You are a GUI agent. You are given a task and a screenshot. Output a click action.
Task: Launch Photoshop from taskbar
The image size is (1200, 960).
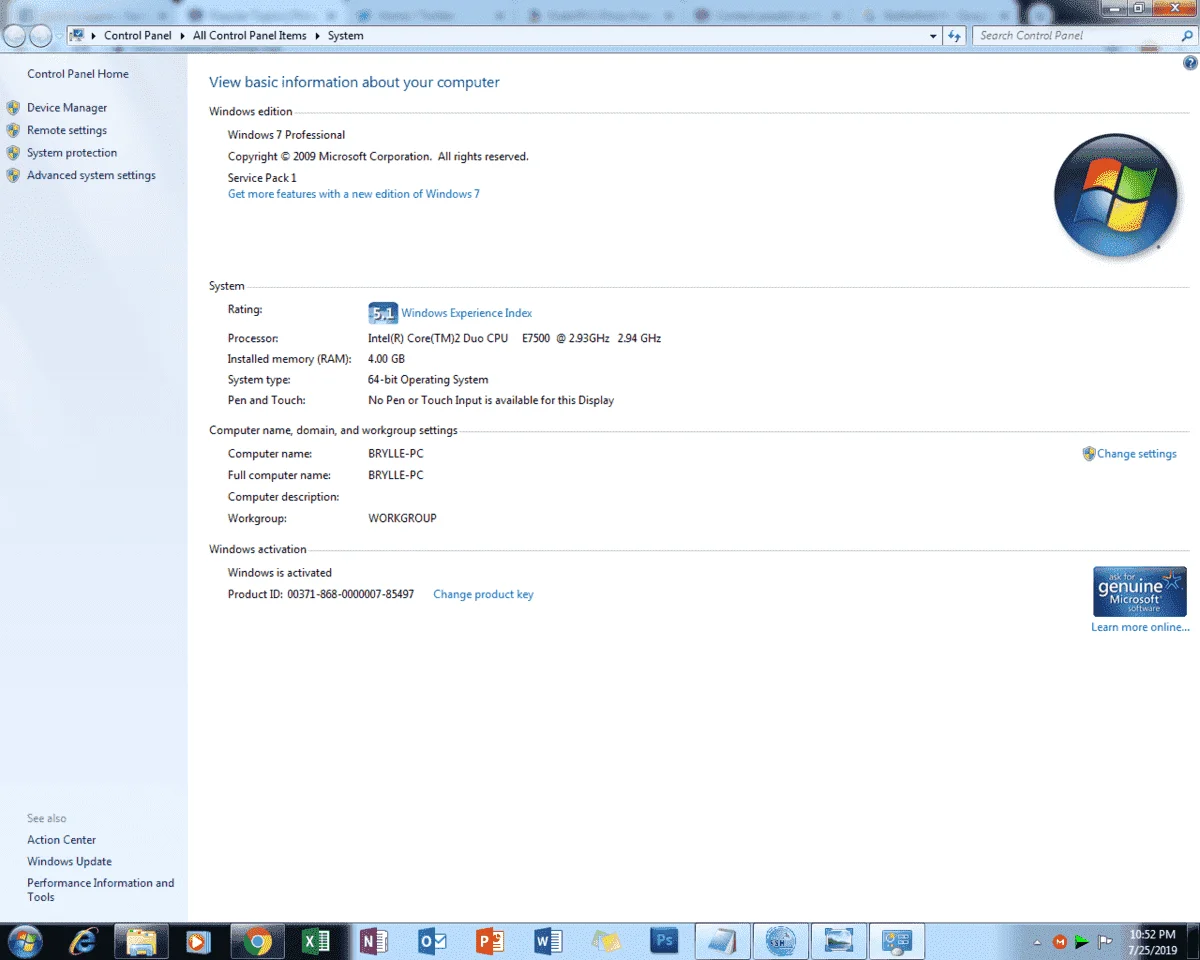point(664,941)
